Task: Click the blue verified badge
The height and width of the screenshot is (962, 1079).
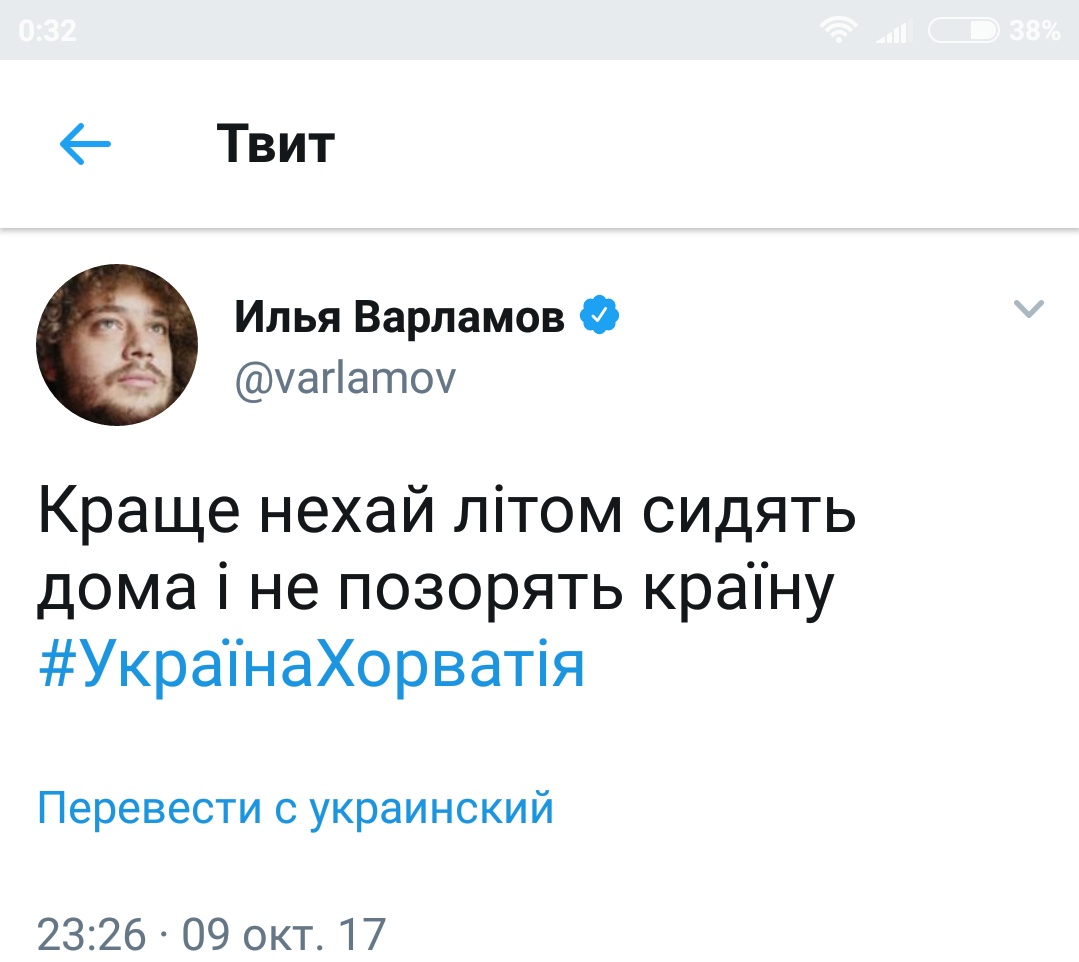Action: click(600, 317)
